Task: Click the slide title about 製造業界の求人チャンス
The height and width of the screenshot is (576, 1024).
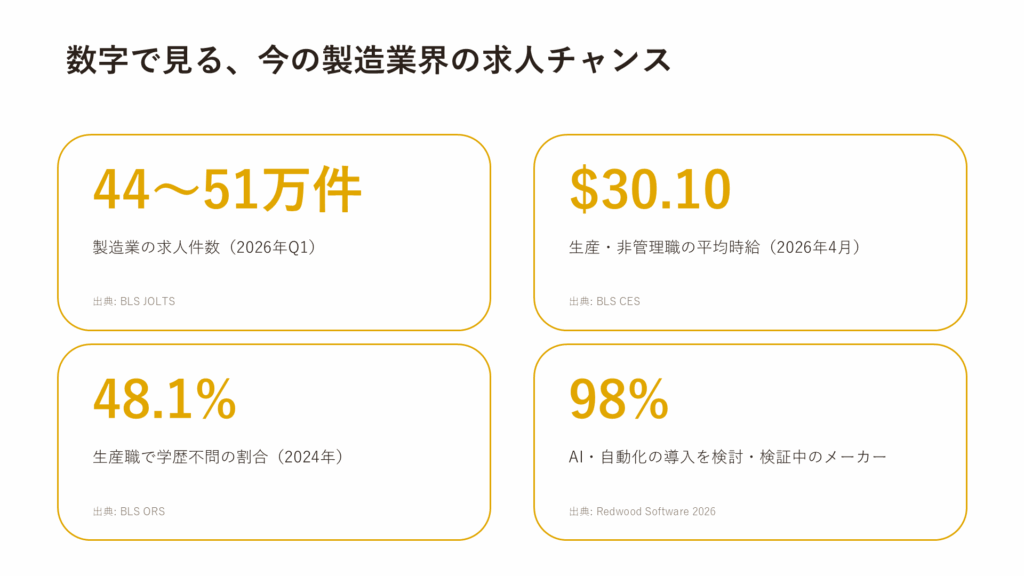Action: click(368, 60)
